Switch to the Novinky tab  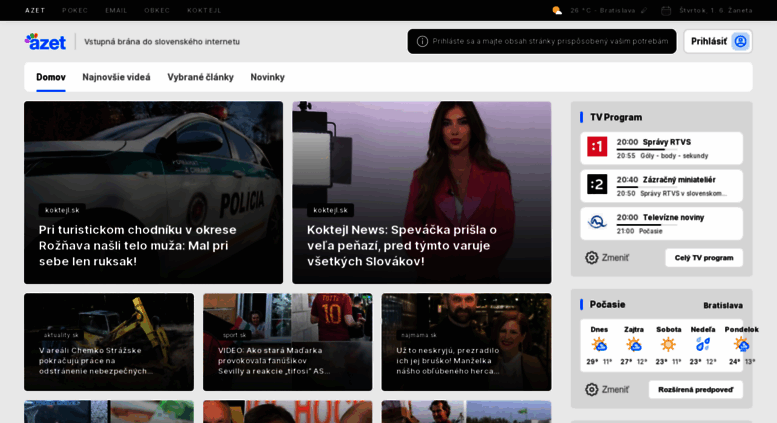coord(268,77)
